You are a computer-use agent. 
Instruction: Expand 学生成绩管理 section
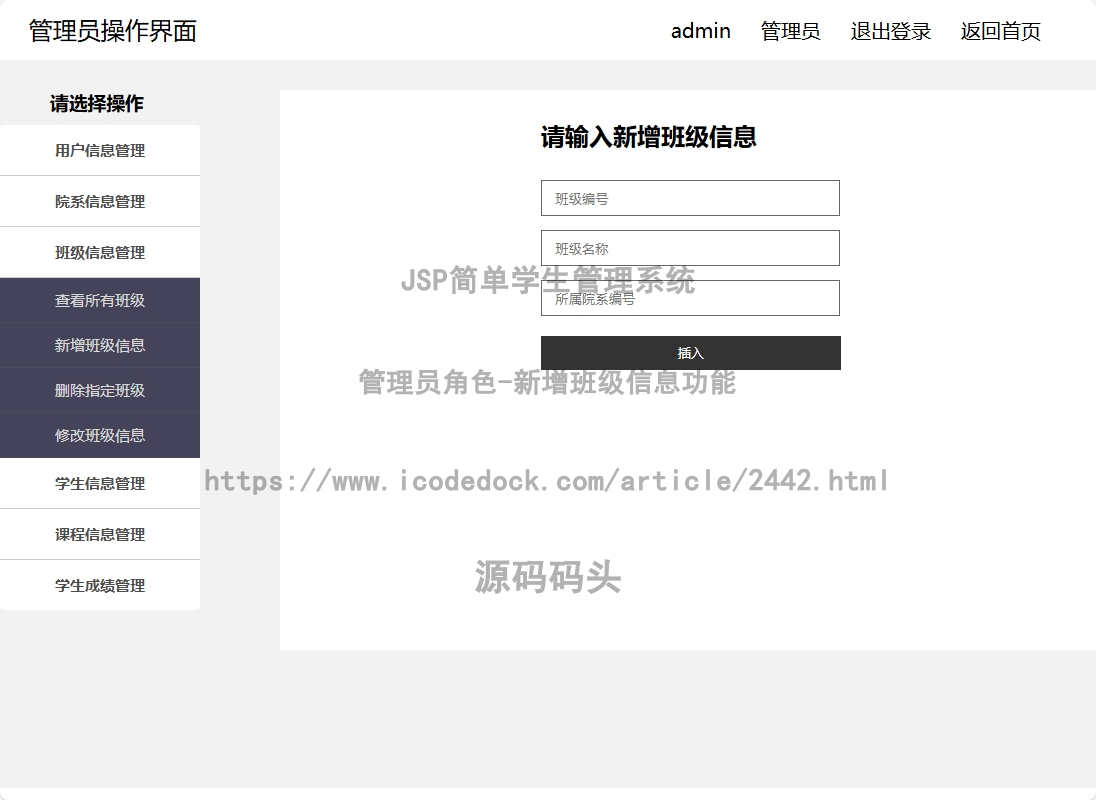pos(100,586)
